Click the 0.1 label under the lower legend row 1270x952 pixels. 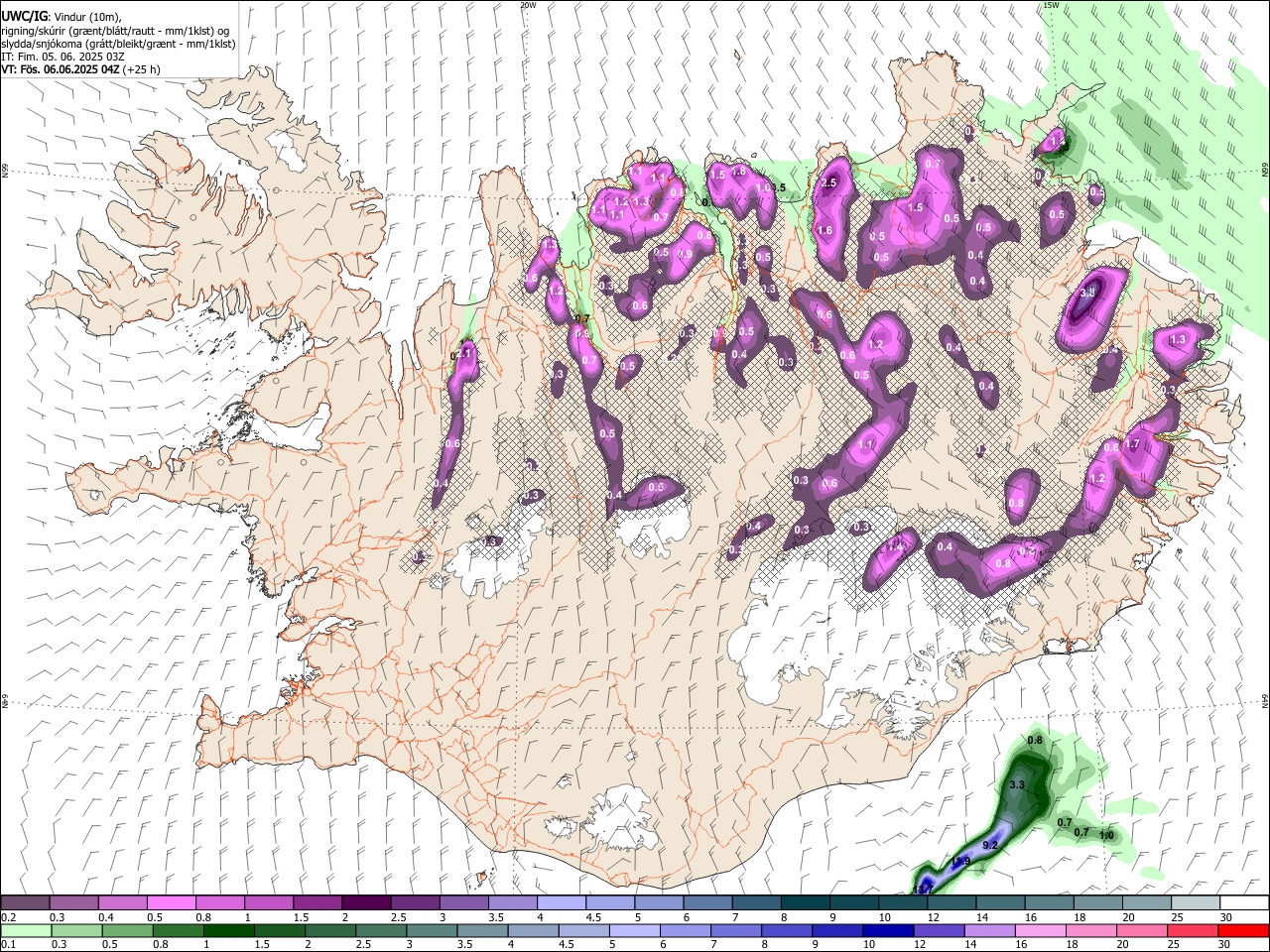(x=9, y=944)
